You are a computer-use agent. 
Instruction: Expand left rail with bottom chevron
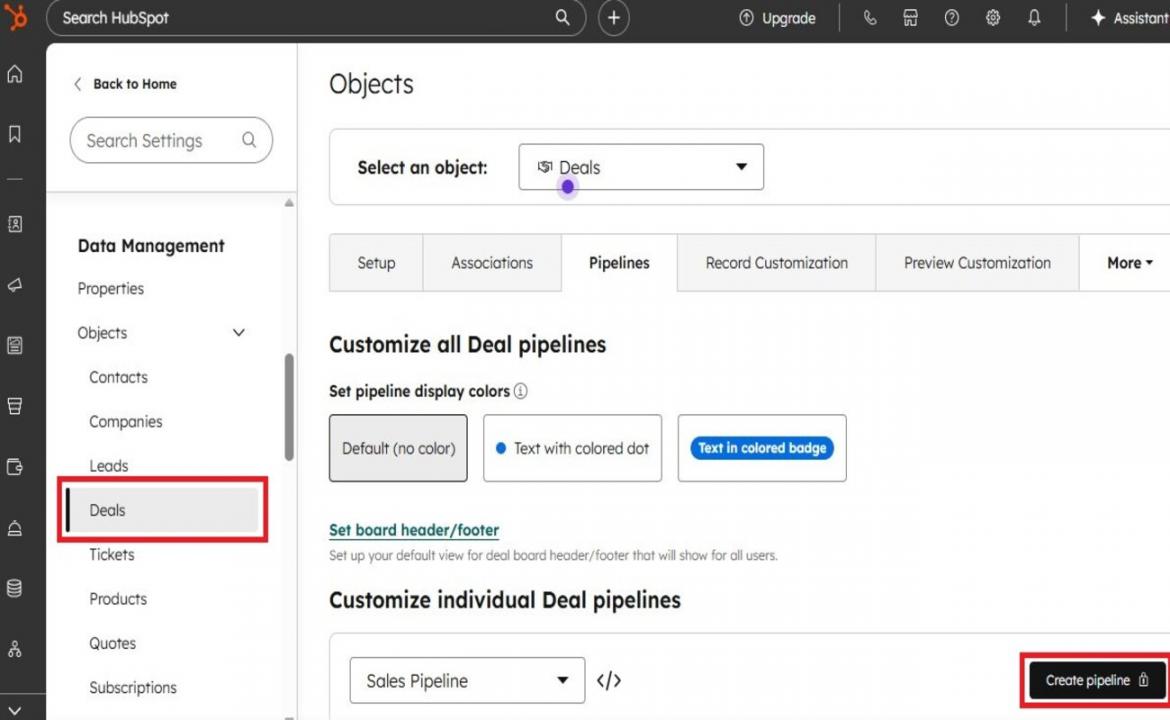click(15, 710)
